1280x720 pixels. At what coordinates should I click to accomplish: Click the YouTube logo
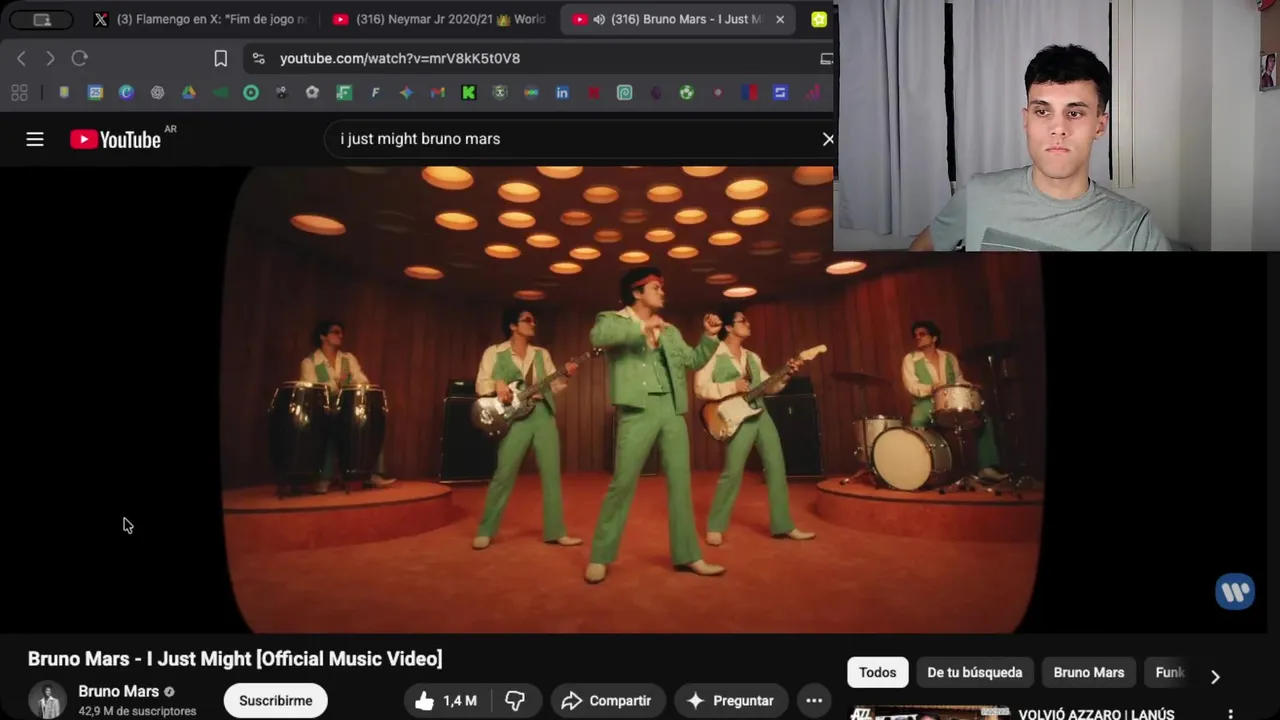click(116, 140)
